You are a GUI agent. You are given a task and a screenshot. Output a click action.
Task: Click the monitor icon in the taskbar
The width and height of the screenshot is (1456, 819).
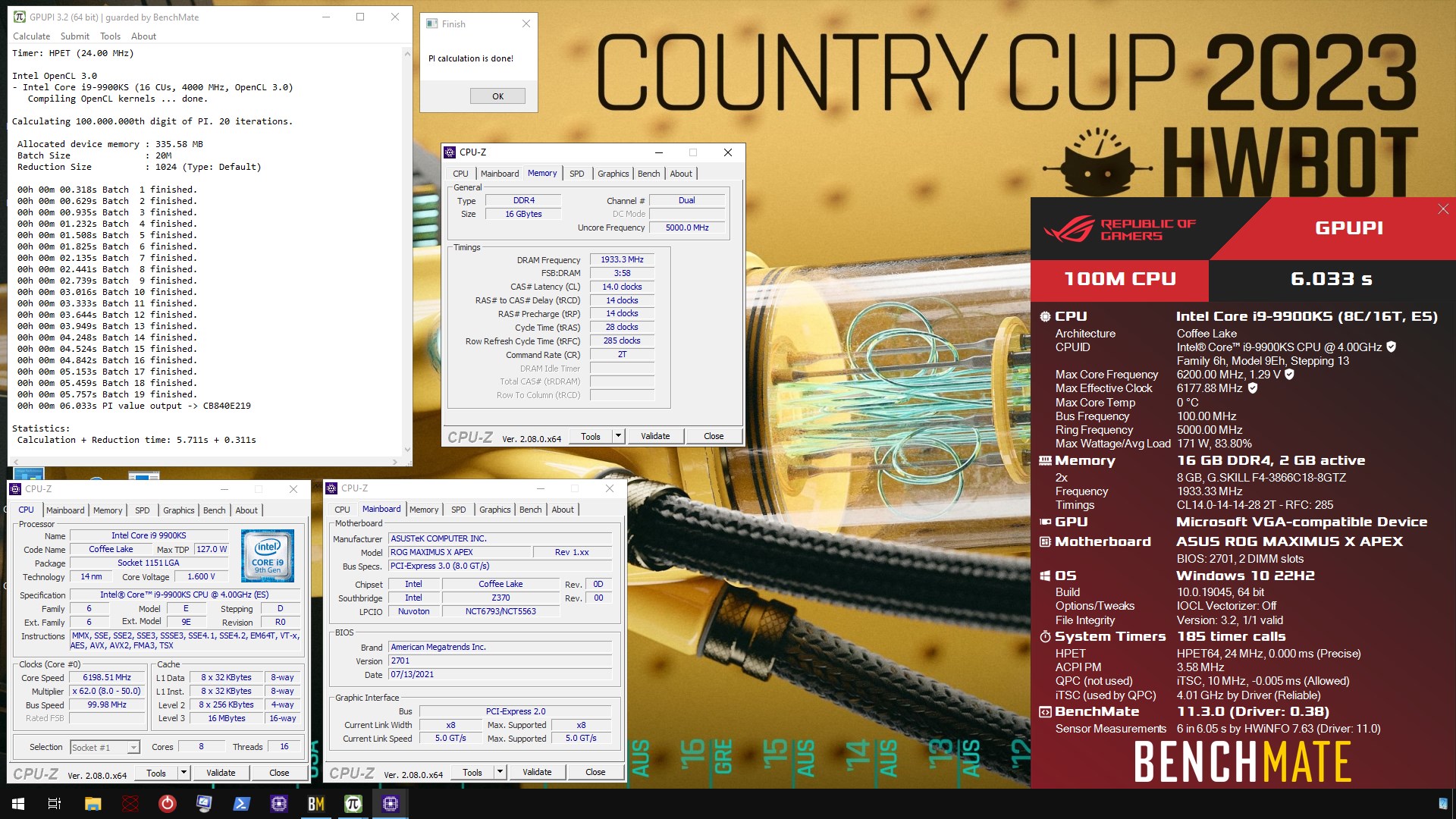[x=204, y=804]
